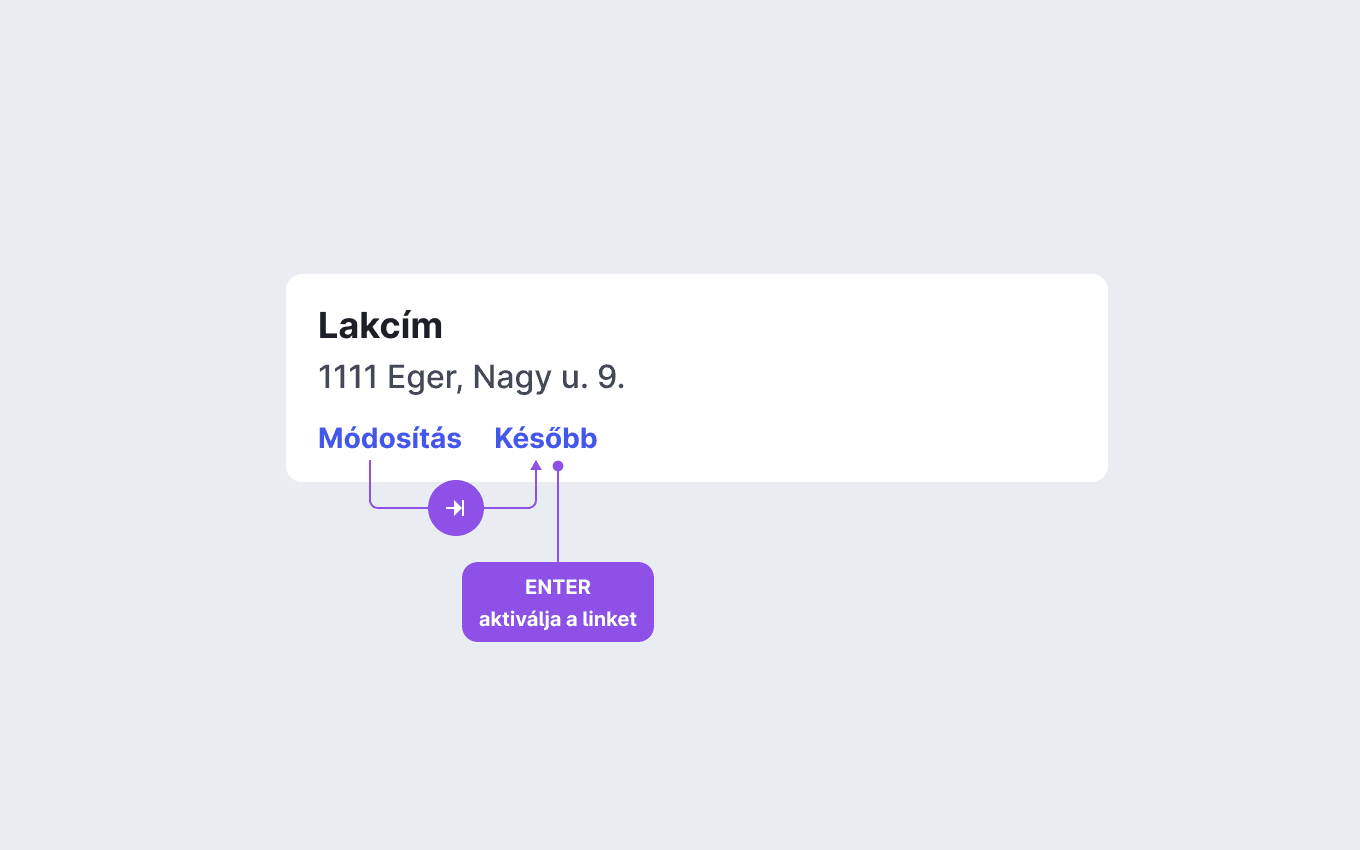Screen dimensions: 1360x850
Task: Click the word ENTER in the tooltip
Action: coord(558,587)
